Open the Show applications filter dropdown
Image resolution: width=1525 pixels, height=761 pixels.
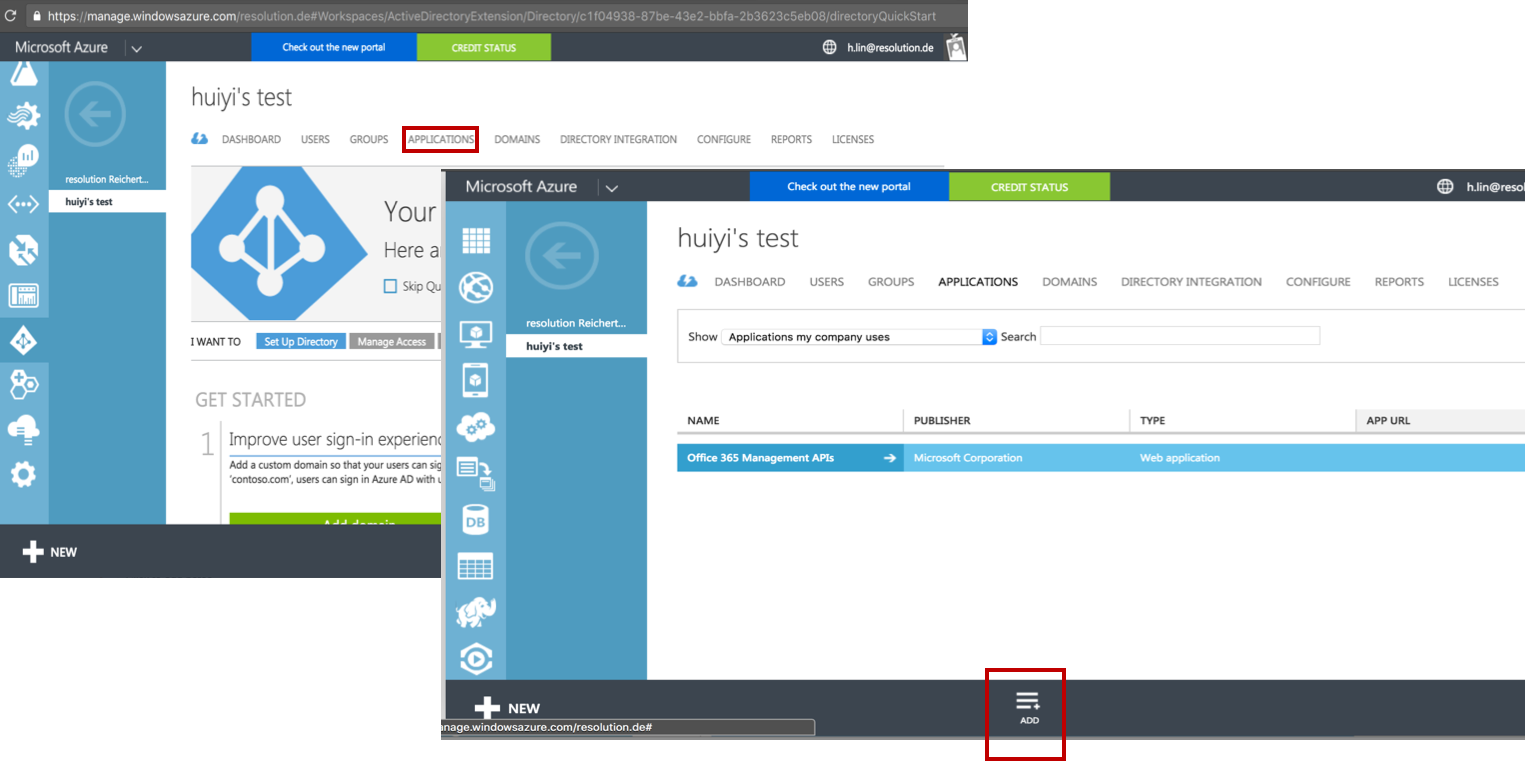point(859,337)
